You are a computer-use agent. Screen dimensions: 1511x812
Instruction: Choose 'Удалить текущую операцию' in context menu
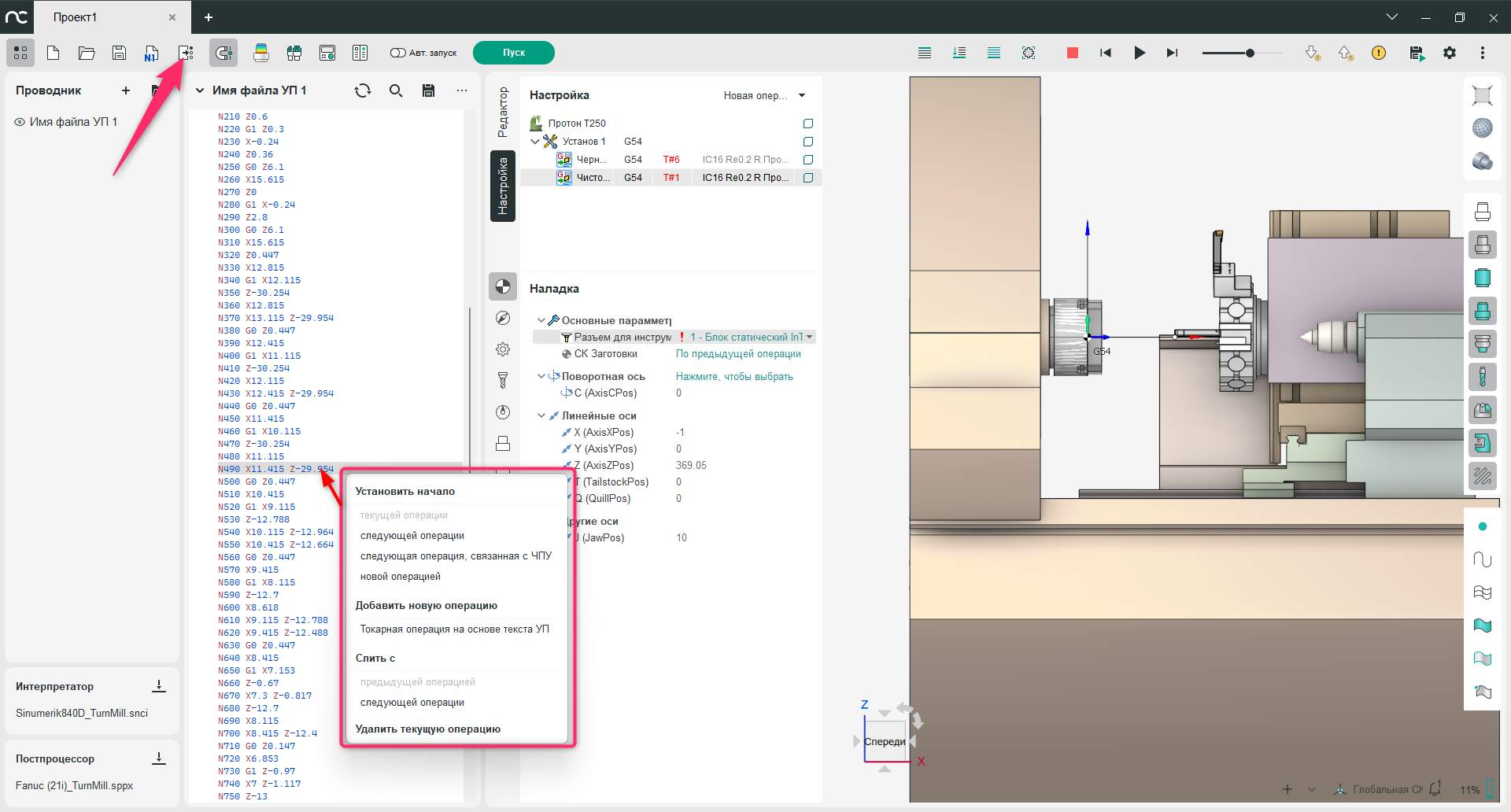pos(427,729)
